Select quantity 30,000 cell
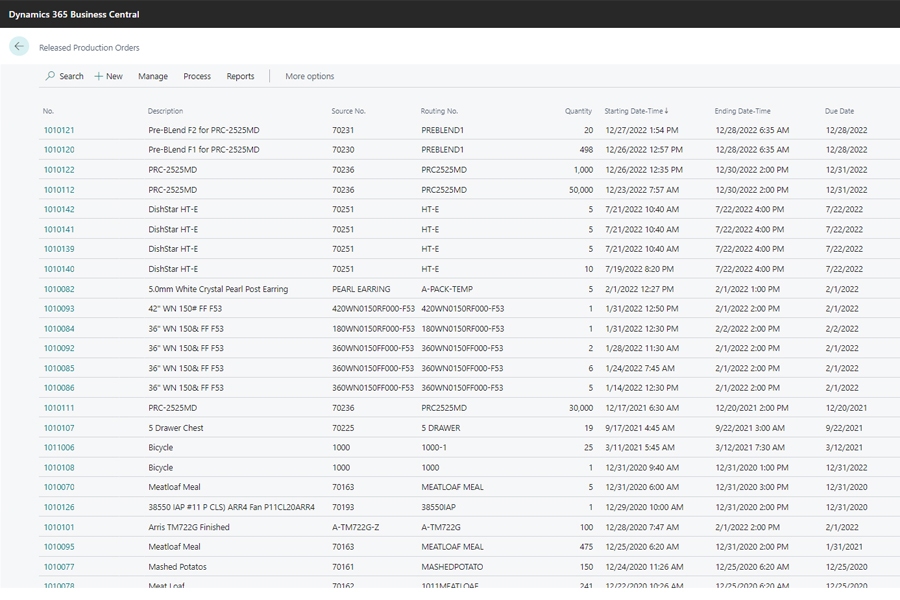 pyautogui.click(x=581, y=408)
